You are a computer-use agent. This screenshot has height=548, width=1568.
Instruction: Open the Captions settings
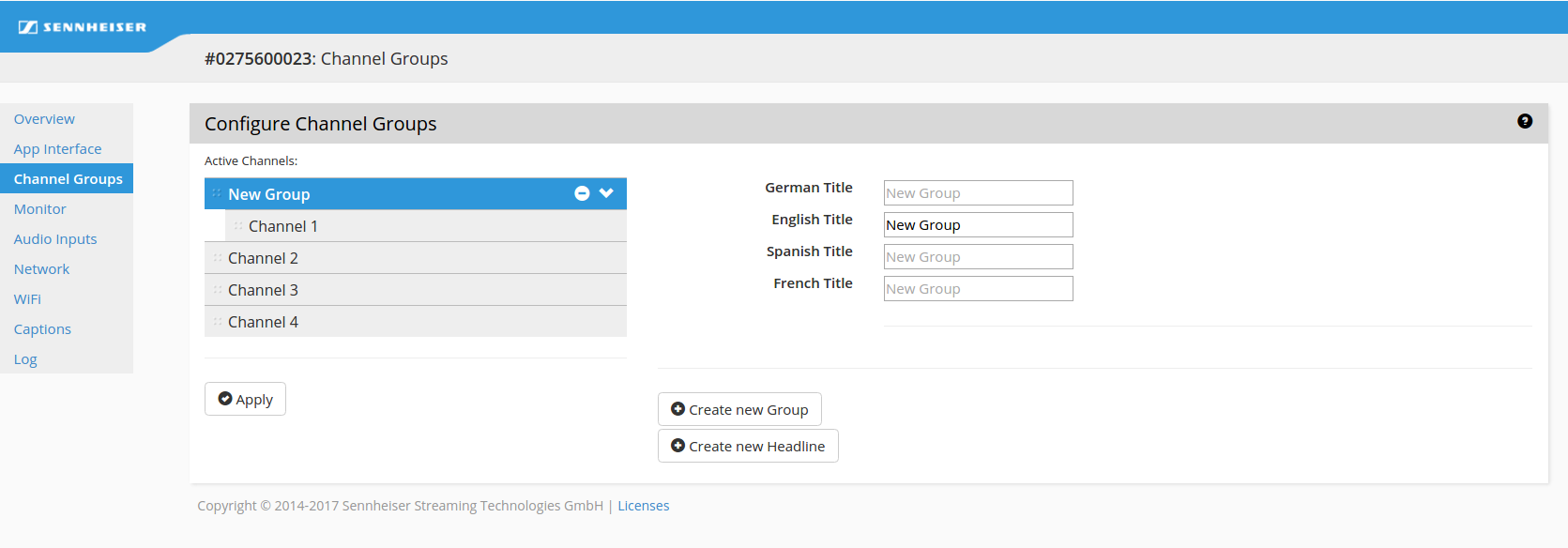(42, 329)
